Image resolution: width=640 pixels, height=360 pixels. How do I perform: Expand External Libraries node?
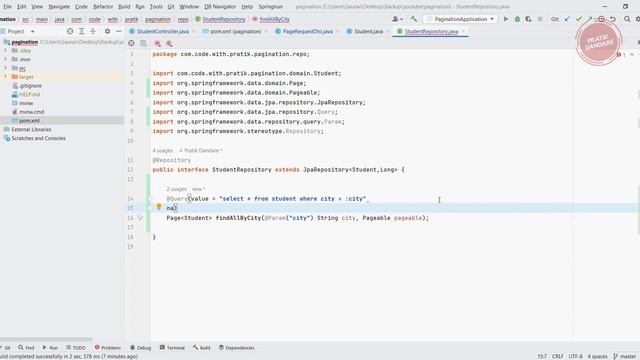(31, 129)
